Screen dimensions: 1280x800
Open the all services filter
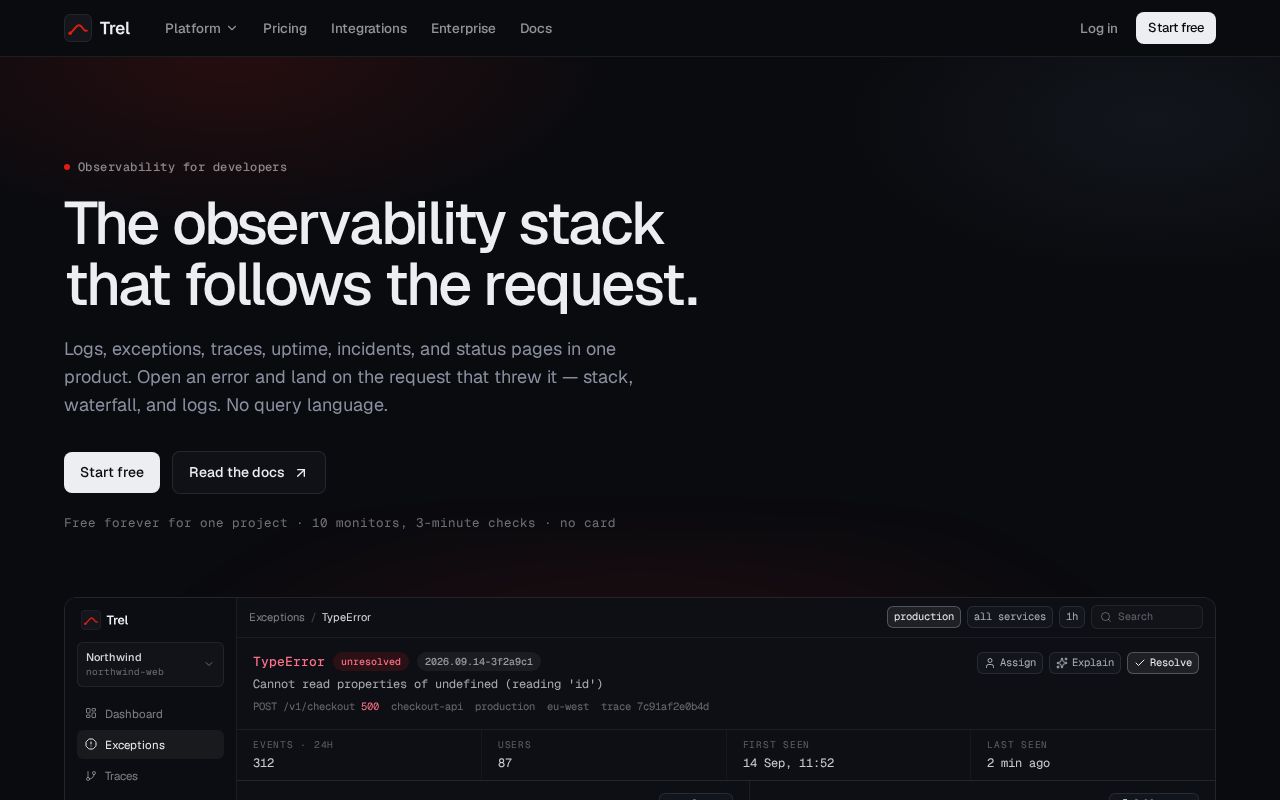[1010, 617]
